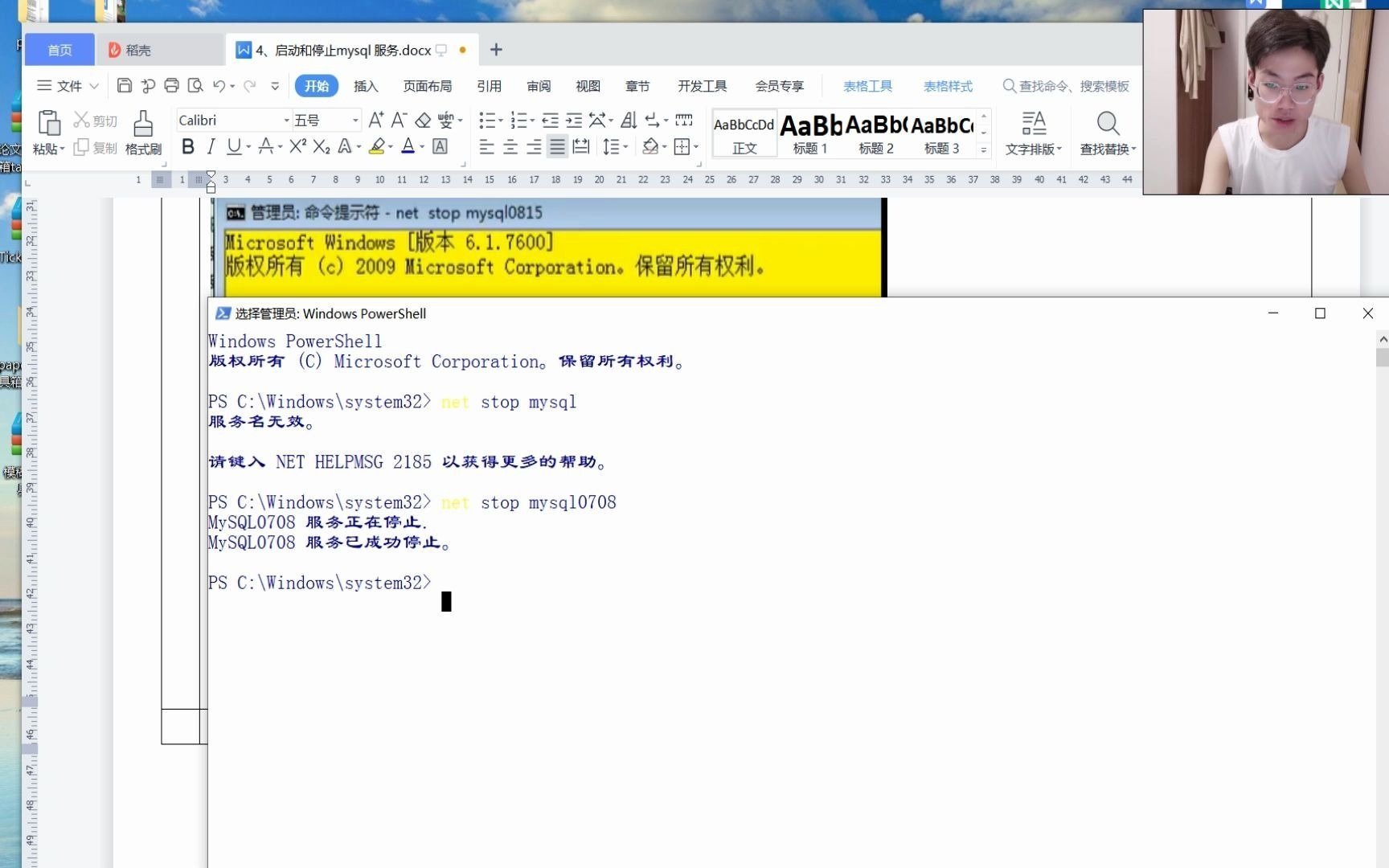Screen dimensions: 1389x868
Task: Apply the 标题 3 style
Action: [942, 133]
